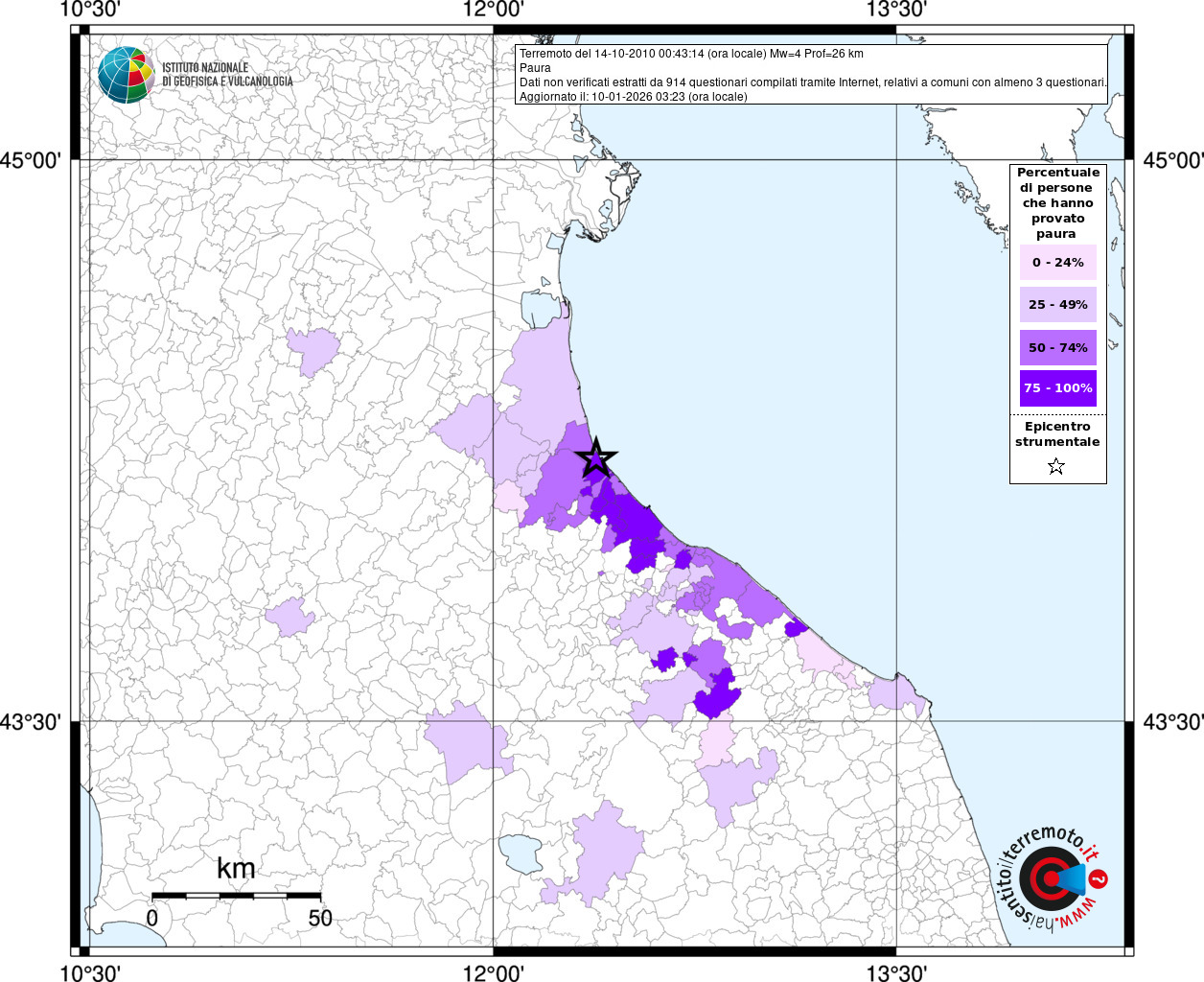Screen dimensions: 1204x982
Task: Click the black epicenter star on the map
Action: click(x=596, y=459)
